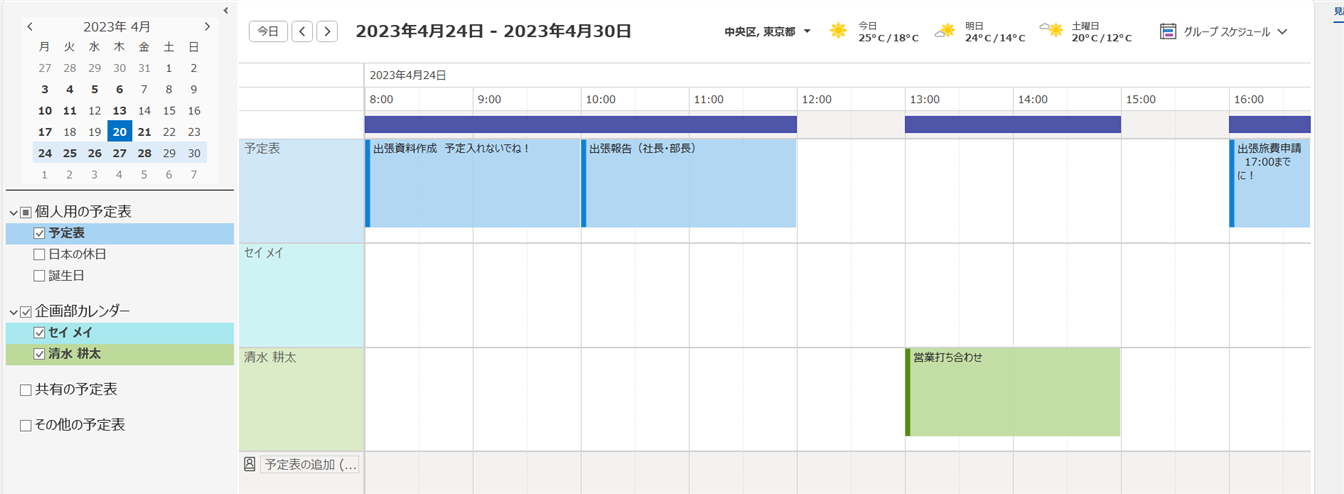Image resolution: width=1344 pixels, height=494 pixels.
Task: Select April 20 in the mini calendar
Action: (119, 132)
